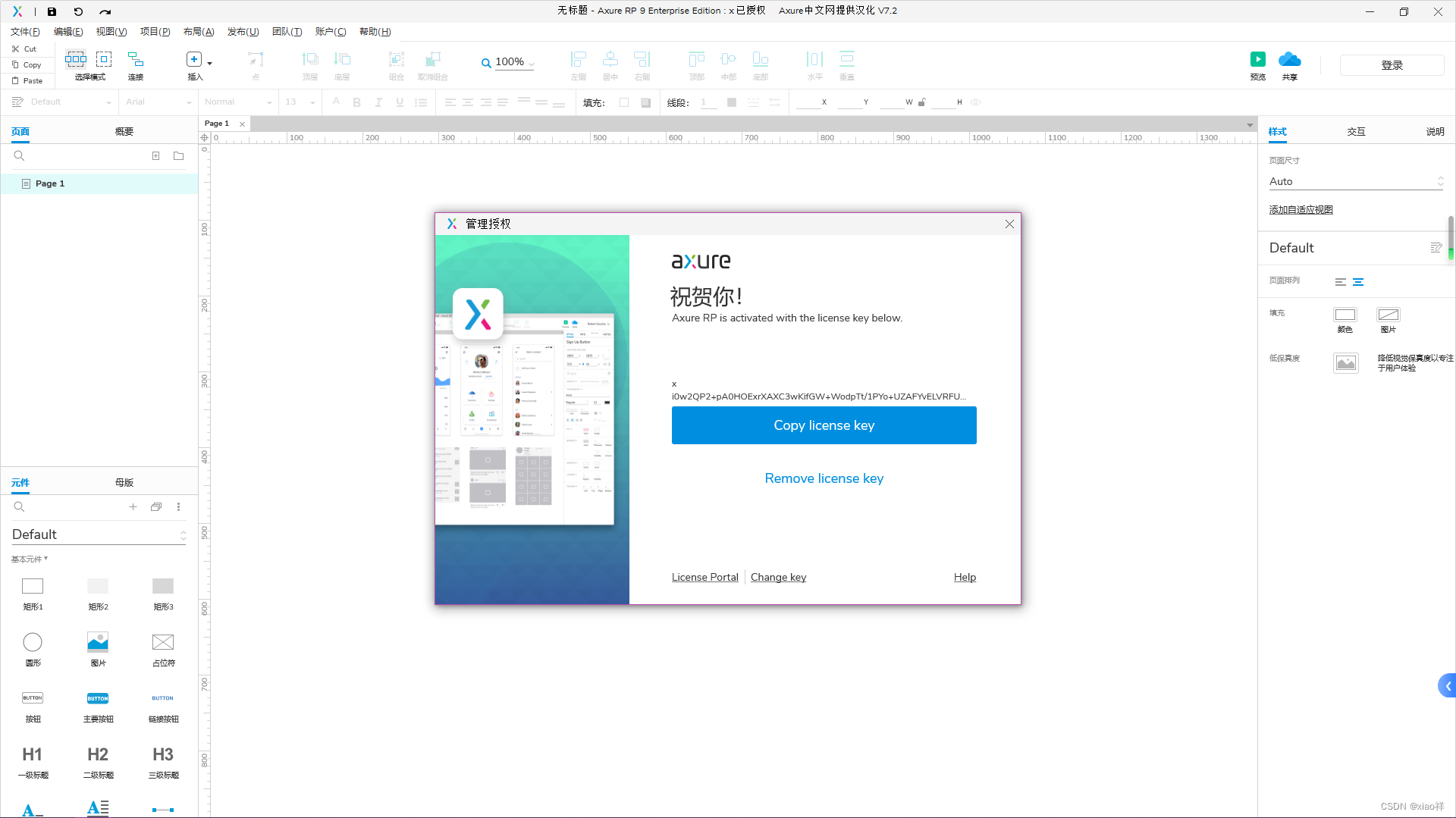Open the License Portal link

point(705,578)
